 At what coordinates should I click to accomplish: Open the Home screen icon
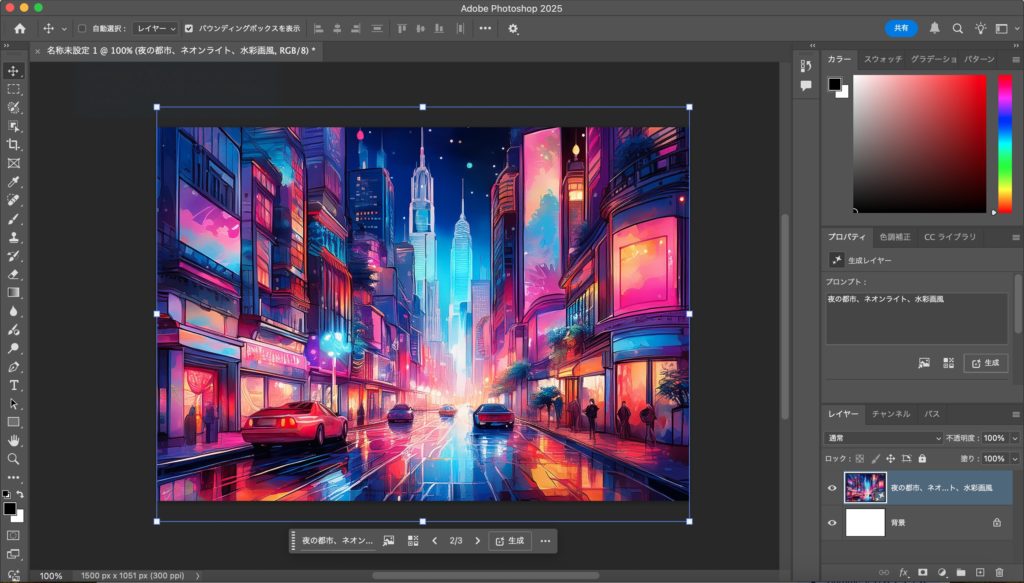pyautogui.click(x=20, y=29)
